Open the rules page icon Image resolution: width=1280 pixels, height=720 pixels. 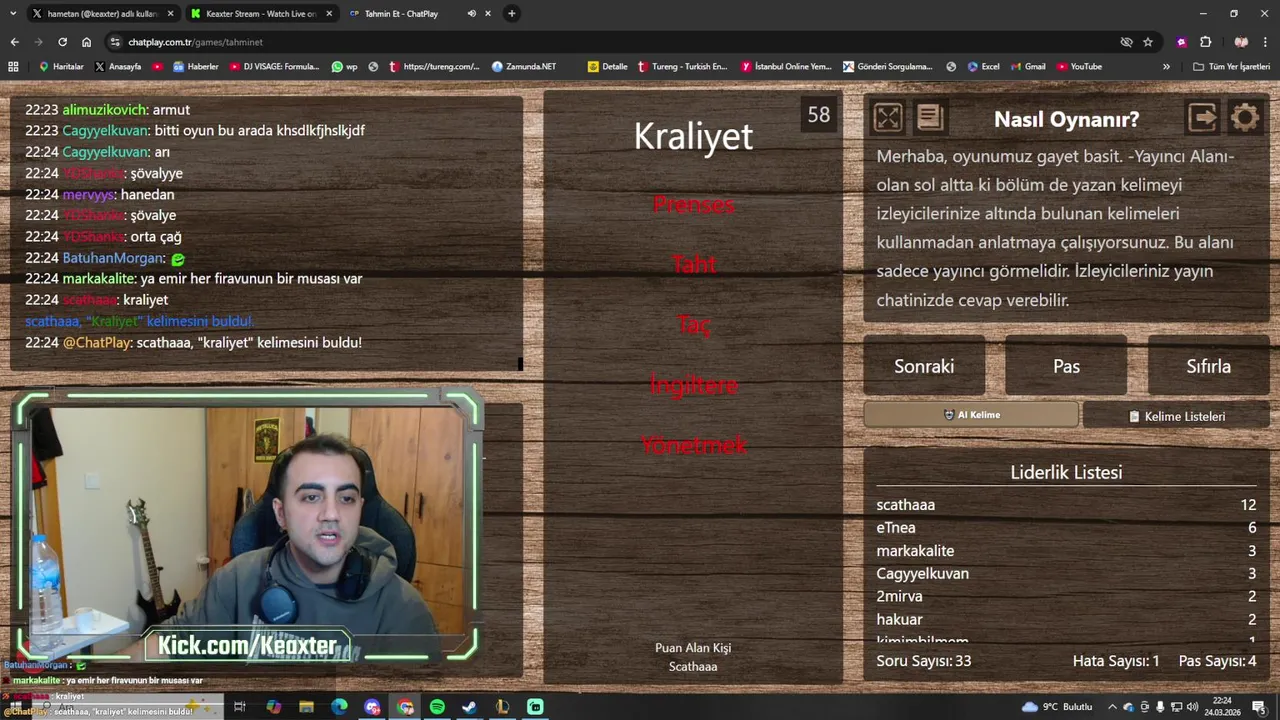[x=929, y=118]
